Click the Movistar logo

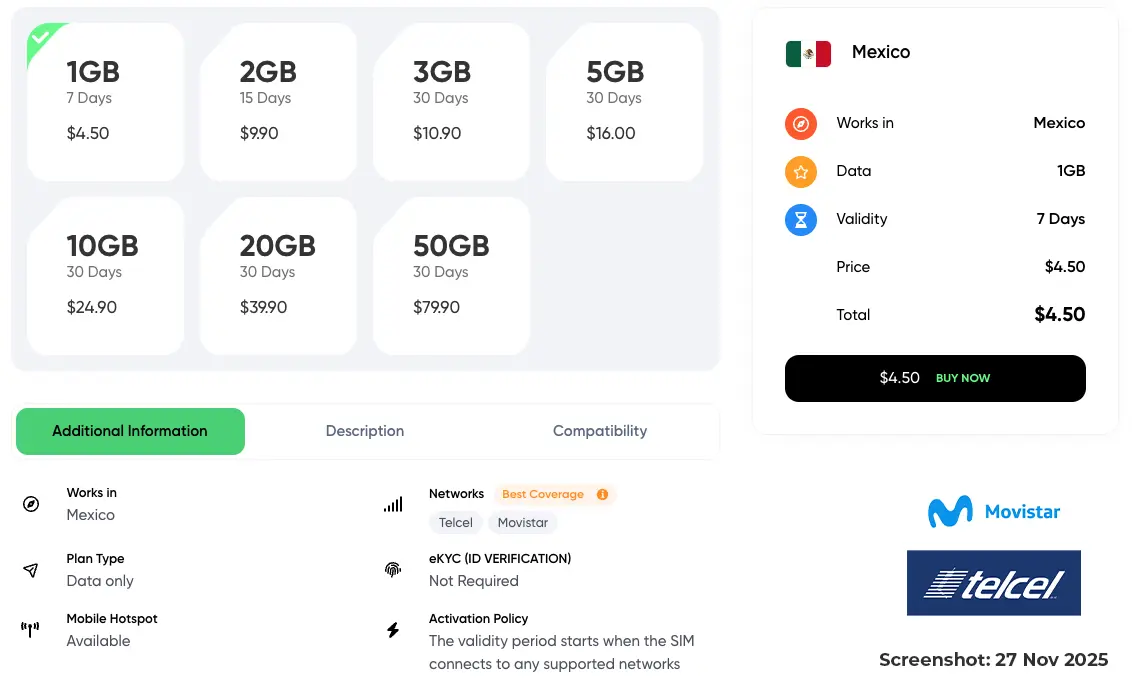click(994, 512)
